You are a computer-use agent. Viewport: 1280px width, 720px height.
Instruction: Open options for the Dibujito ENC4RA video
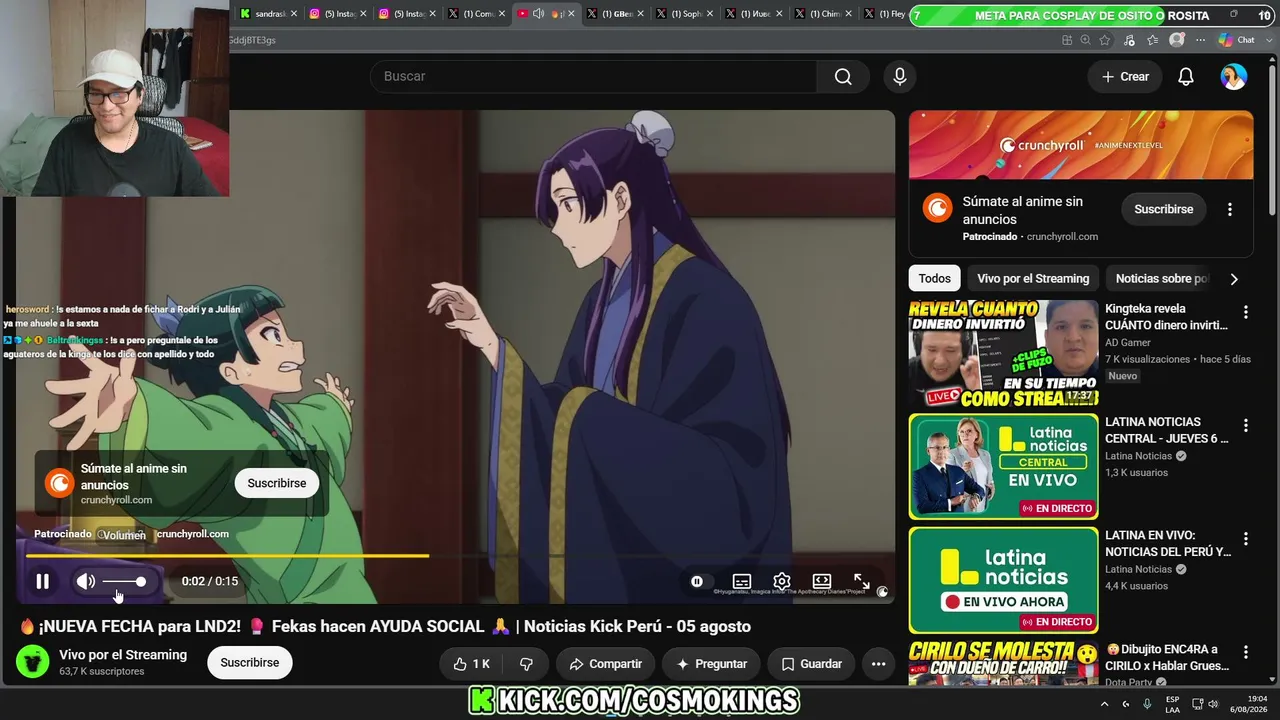click(x=1246, y=652)
